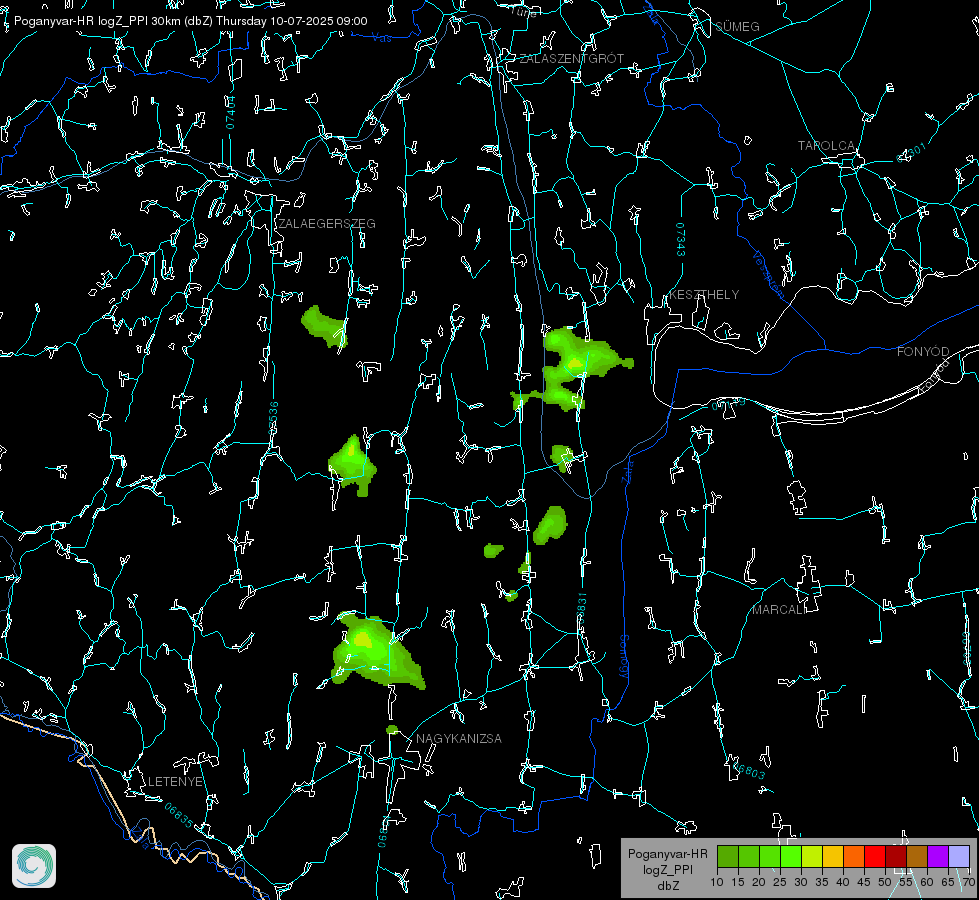Screen dimensions: 979x900
Task: Click the legend scale value 70
Action: click(x=968, y=882)
